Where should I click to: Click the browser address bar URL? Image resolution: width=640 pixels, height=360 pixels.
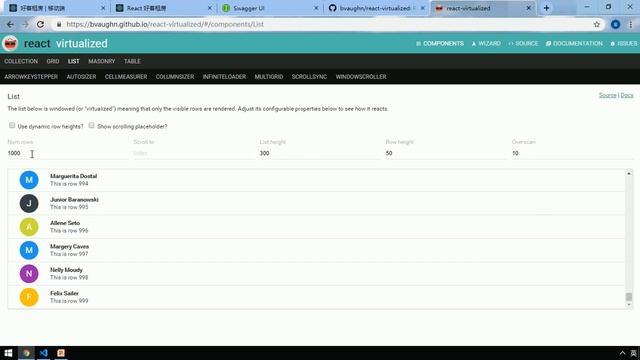pos(165,24)
